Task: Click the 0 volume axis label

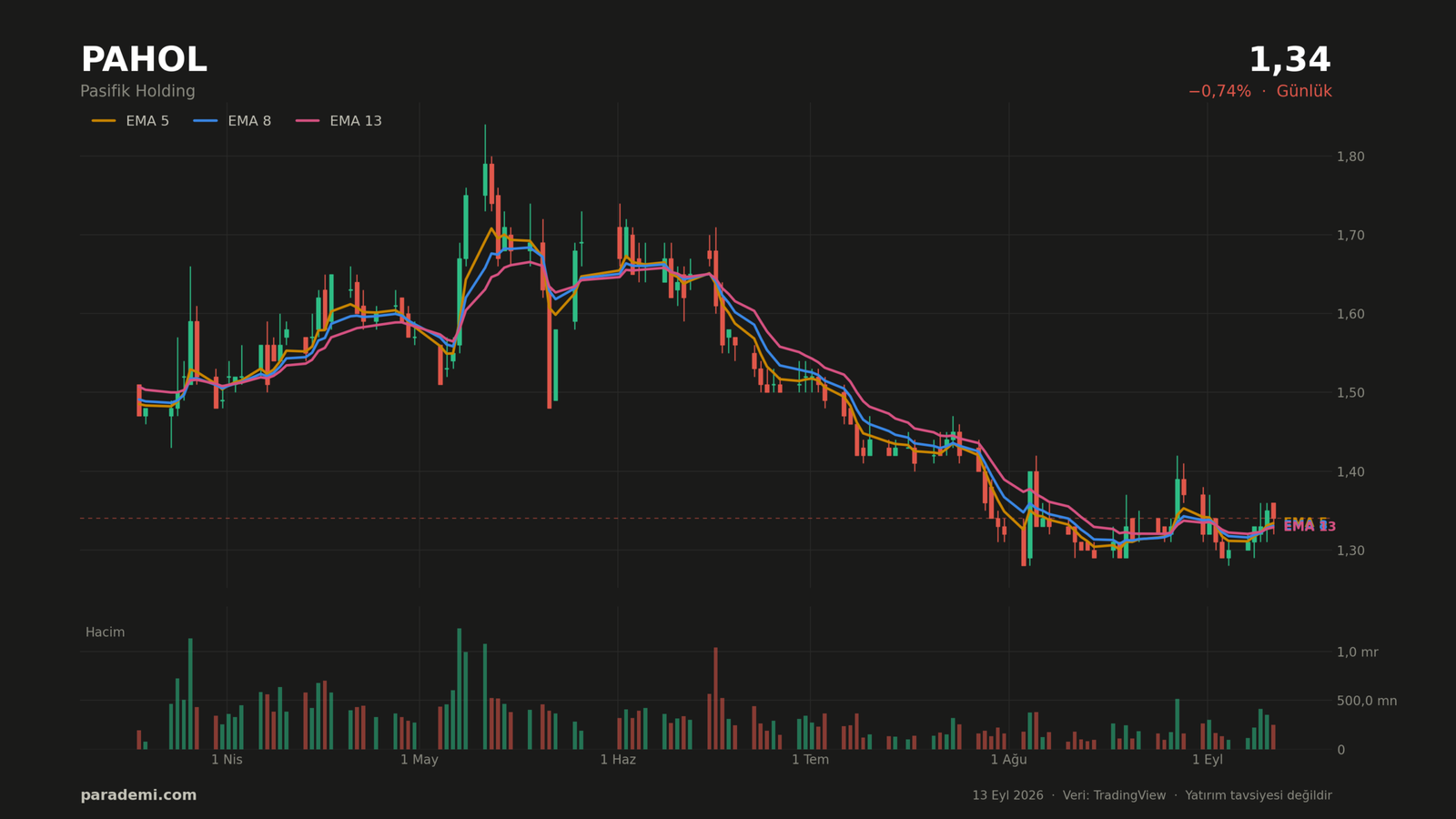Action: (x=1340, y=750)
